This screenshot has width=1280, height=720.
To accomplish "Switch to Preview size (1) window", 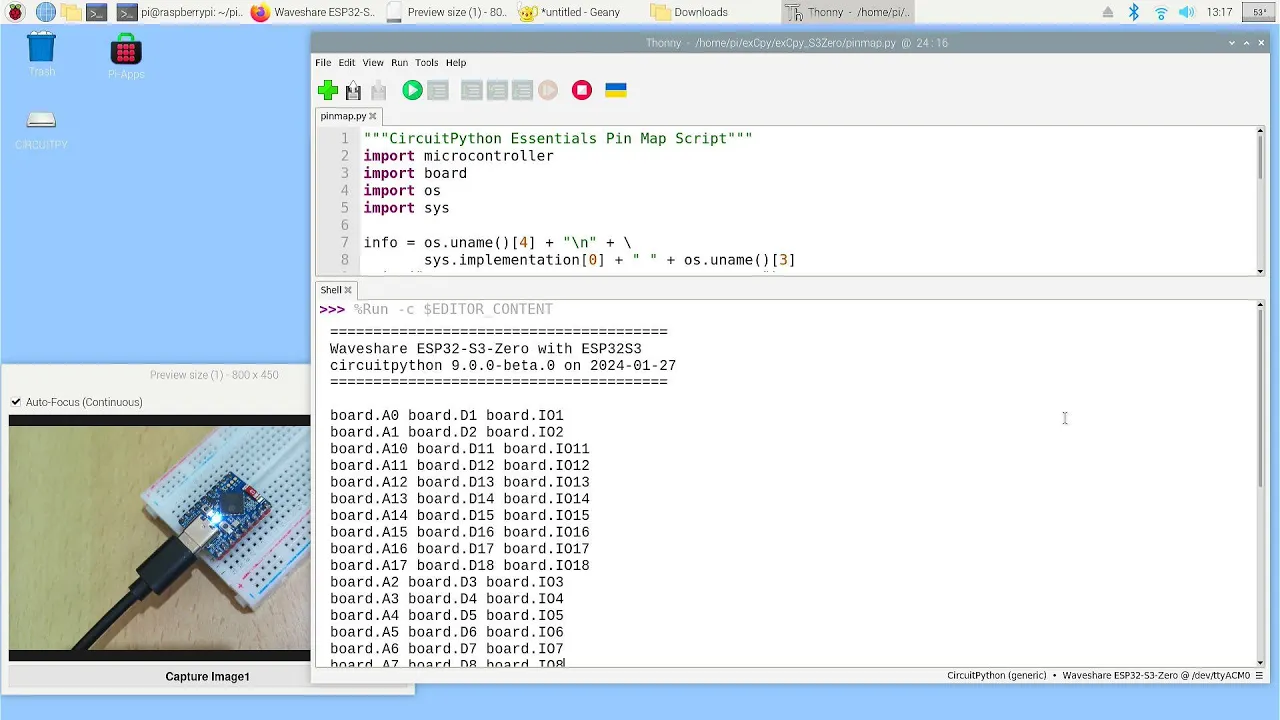I will point(447,12).
